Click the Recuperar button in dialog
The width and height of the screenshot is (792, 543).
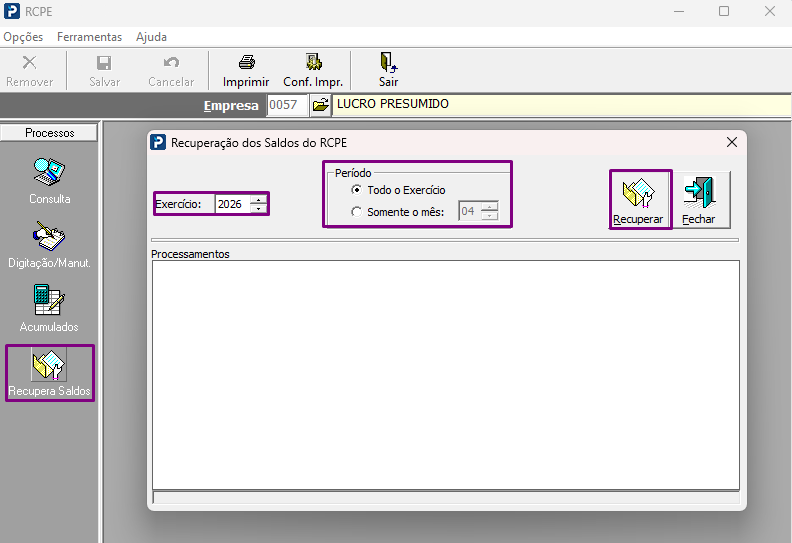[640, 200]
